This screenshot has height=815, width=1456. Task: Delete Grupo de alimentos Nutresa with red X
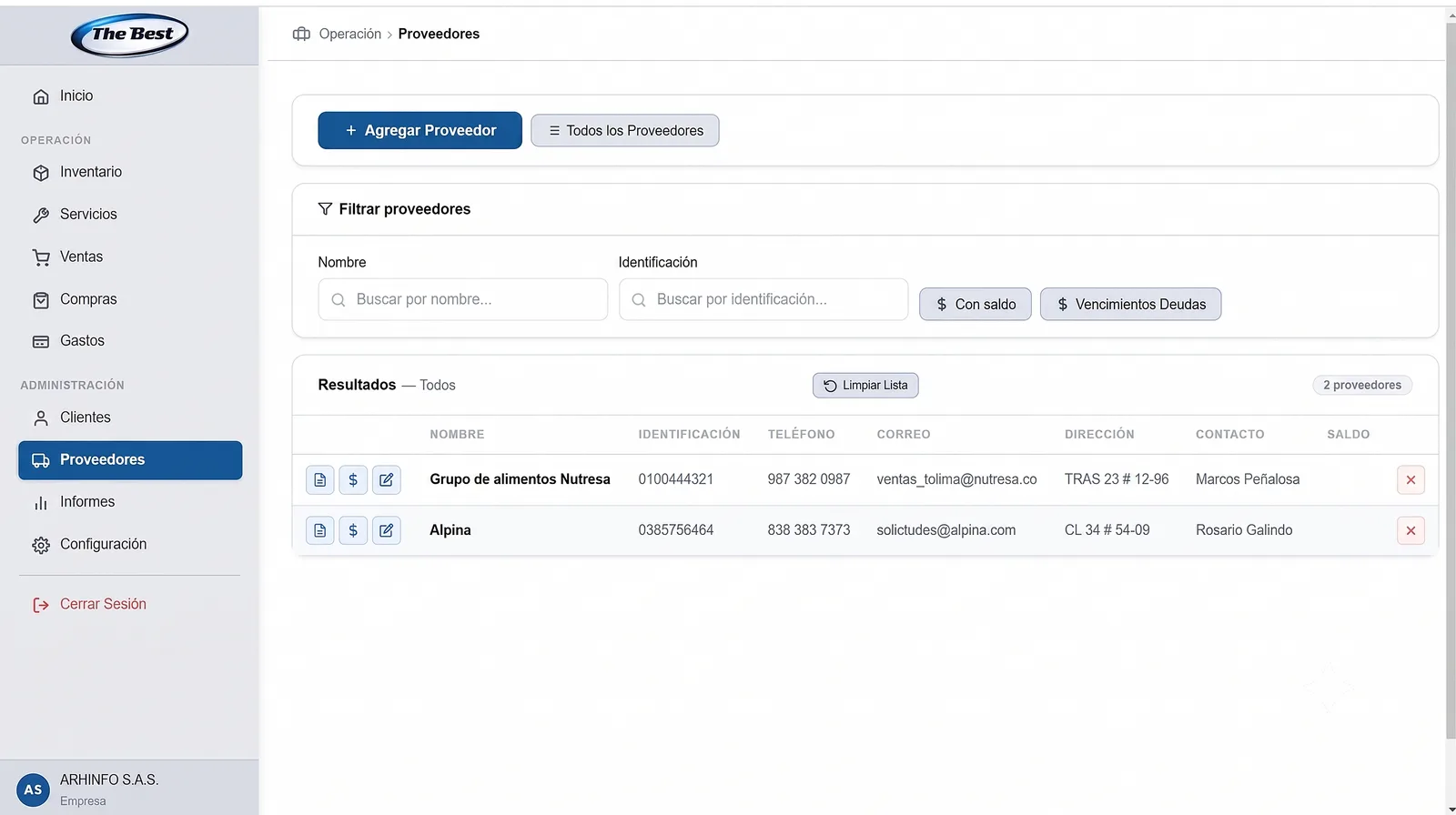1410,479
